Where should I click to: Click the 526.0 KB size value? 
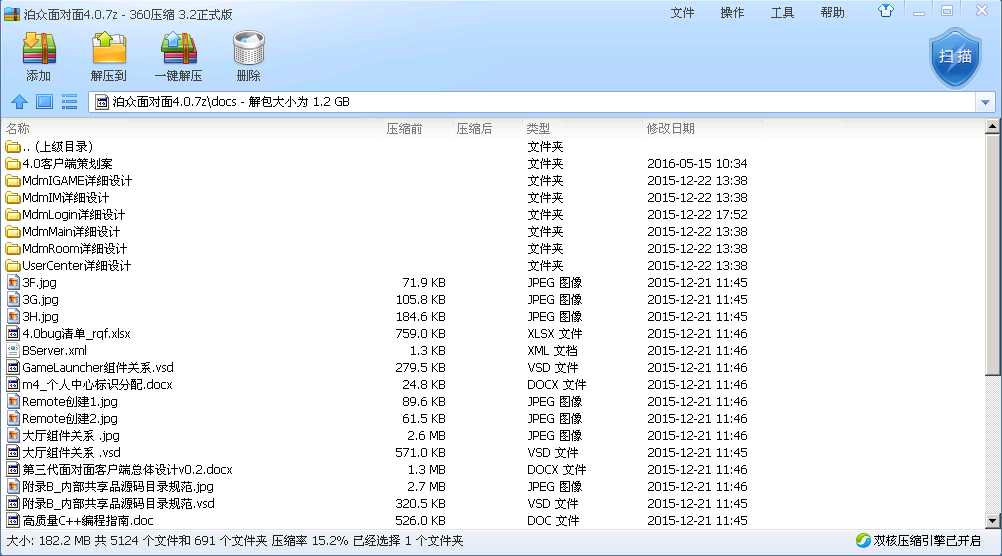[420, 521]
